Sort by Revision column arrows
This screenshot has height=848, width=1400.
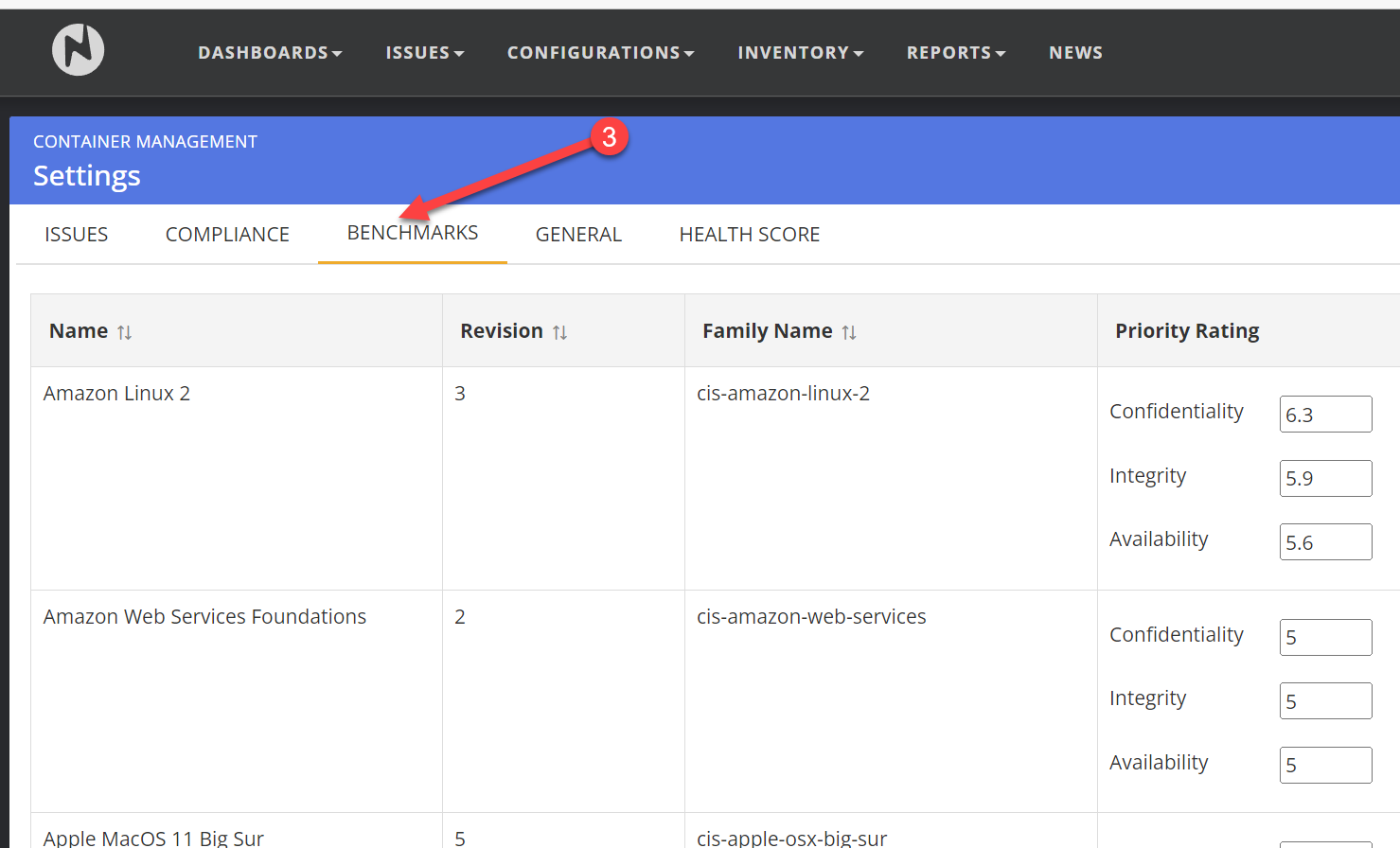[559, 332]
